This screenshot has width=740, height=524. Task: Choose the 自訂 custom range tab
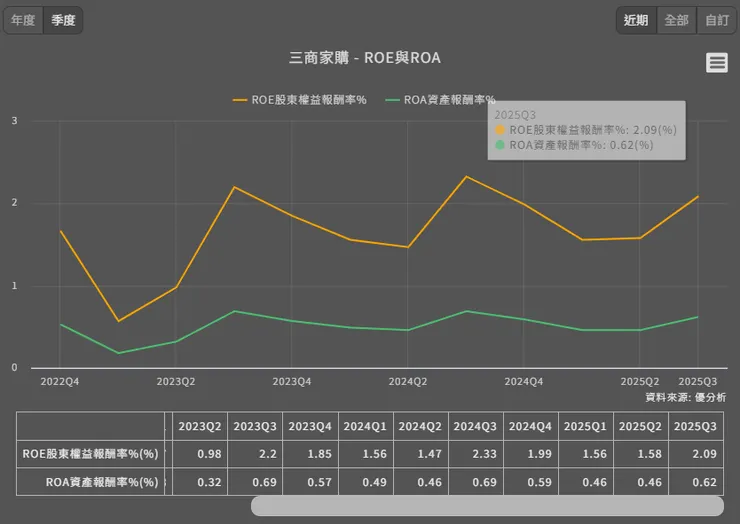(x=717, y=20)
